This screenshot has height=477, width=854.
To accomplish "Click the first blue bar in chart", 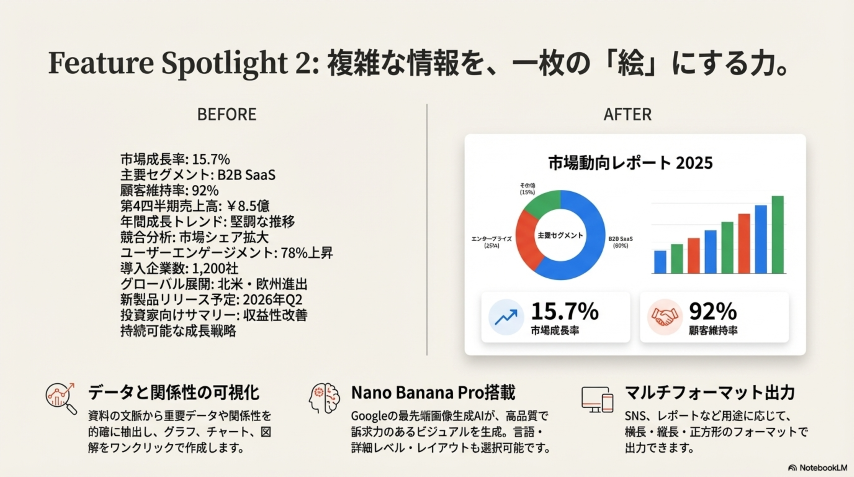I will point(660,261).
